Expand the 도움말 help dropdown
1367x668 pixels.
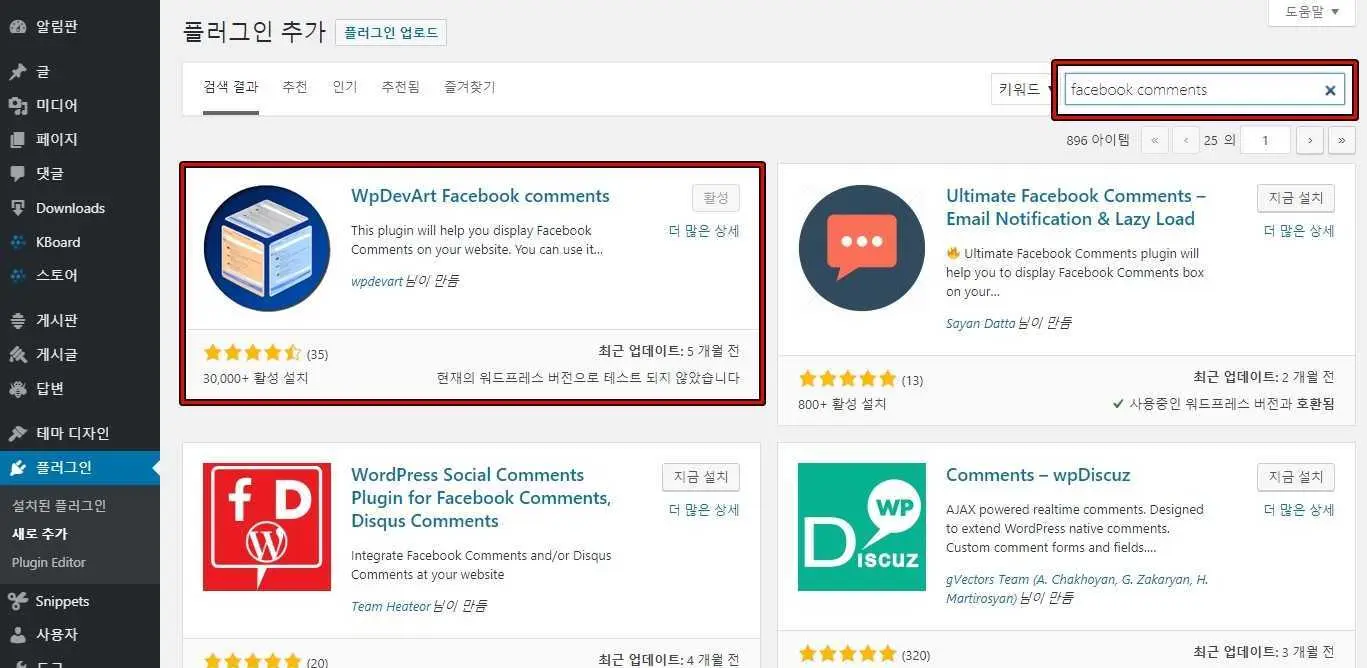click(x=1313, y=12)
